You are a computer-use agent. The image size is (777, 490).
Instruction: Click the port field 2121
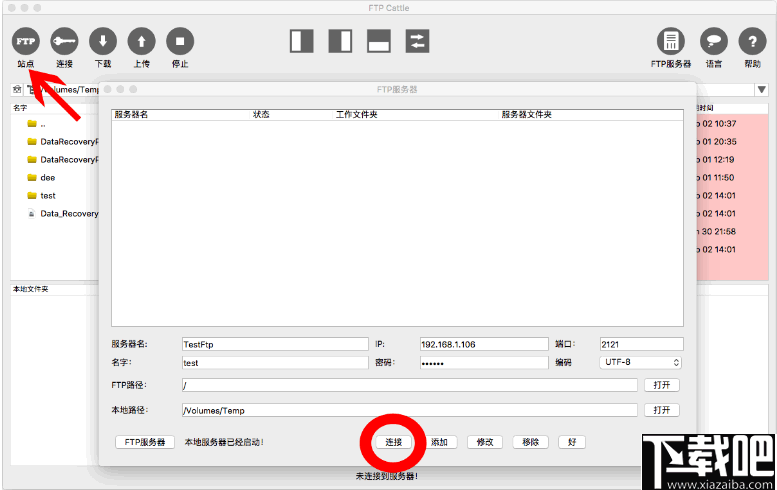pos(641,344)
